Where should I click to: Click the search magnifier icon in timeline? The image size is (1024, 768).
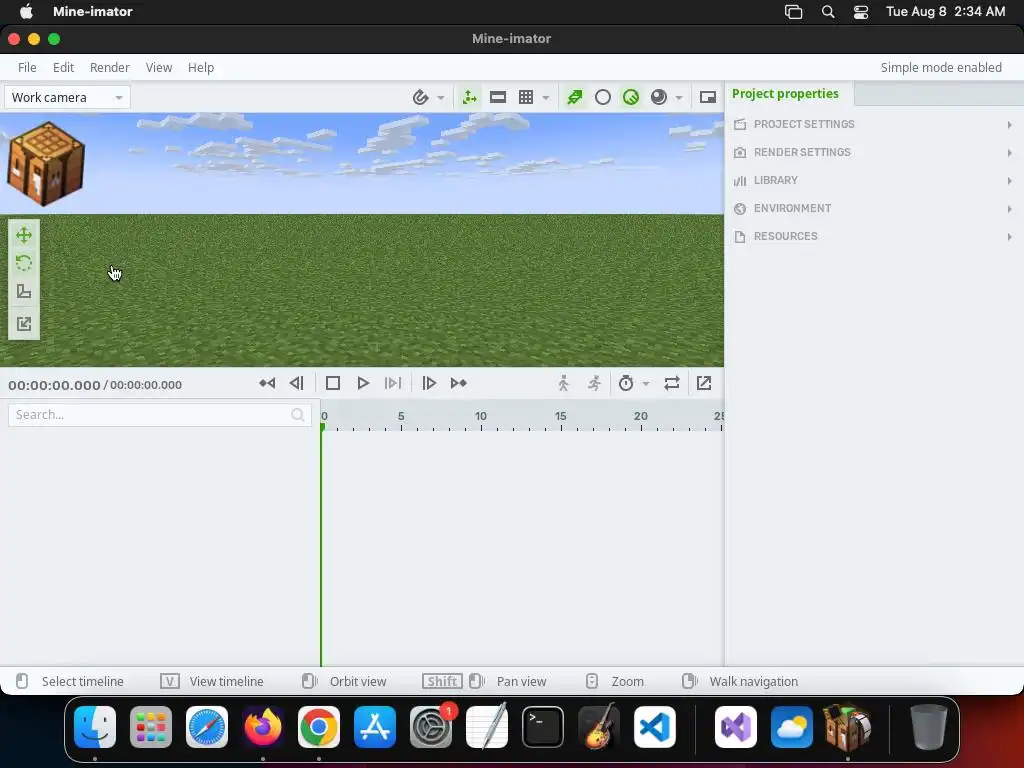click(298, 415)
